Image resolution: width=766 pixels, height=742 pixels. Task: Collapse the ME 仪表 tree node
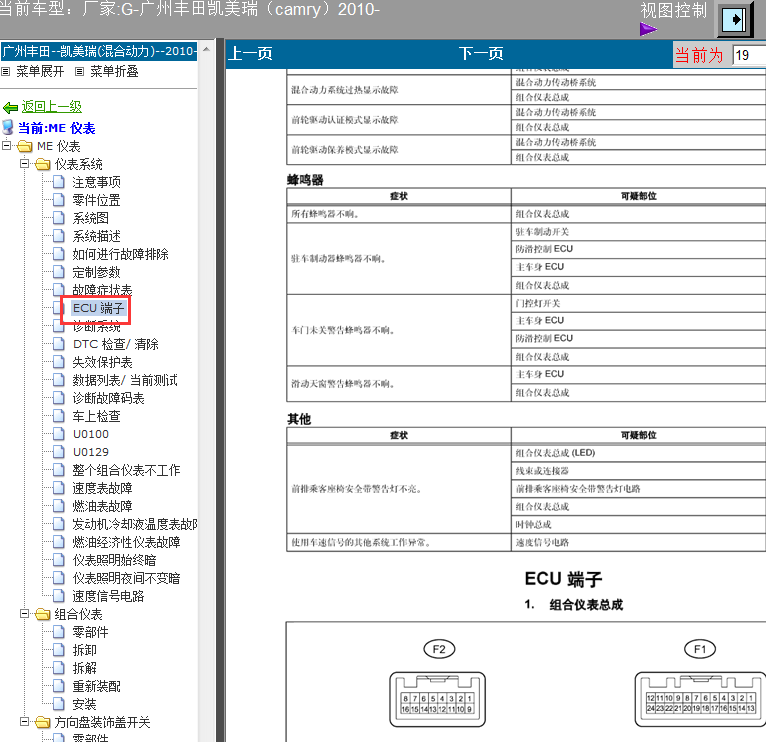[x=6, y=145]
